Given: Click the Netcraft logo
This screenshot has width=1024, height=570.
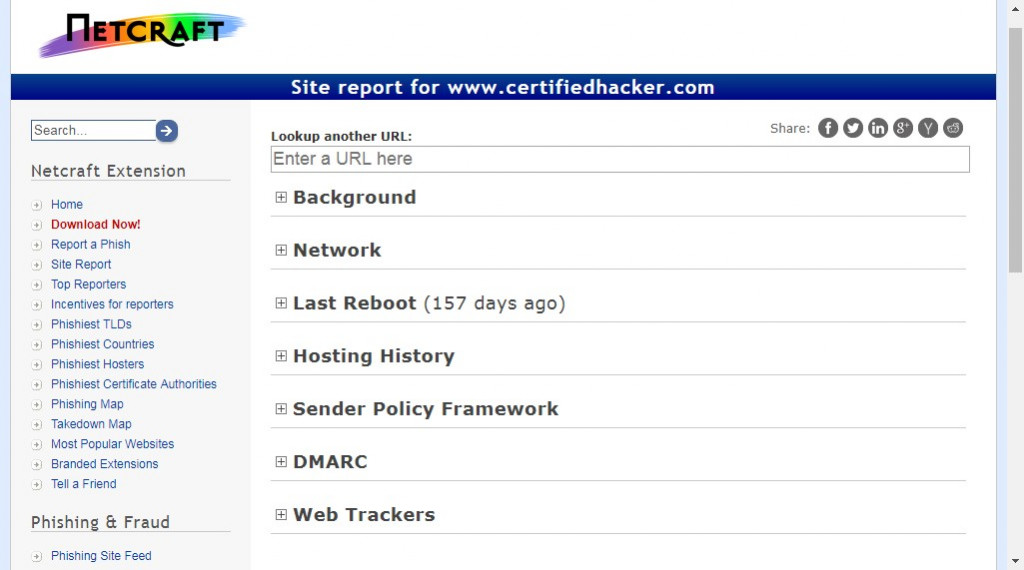Looking at the screenshot, I should coord(142,34).
